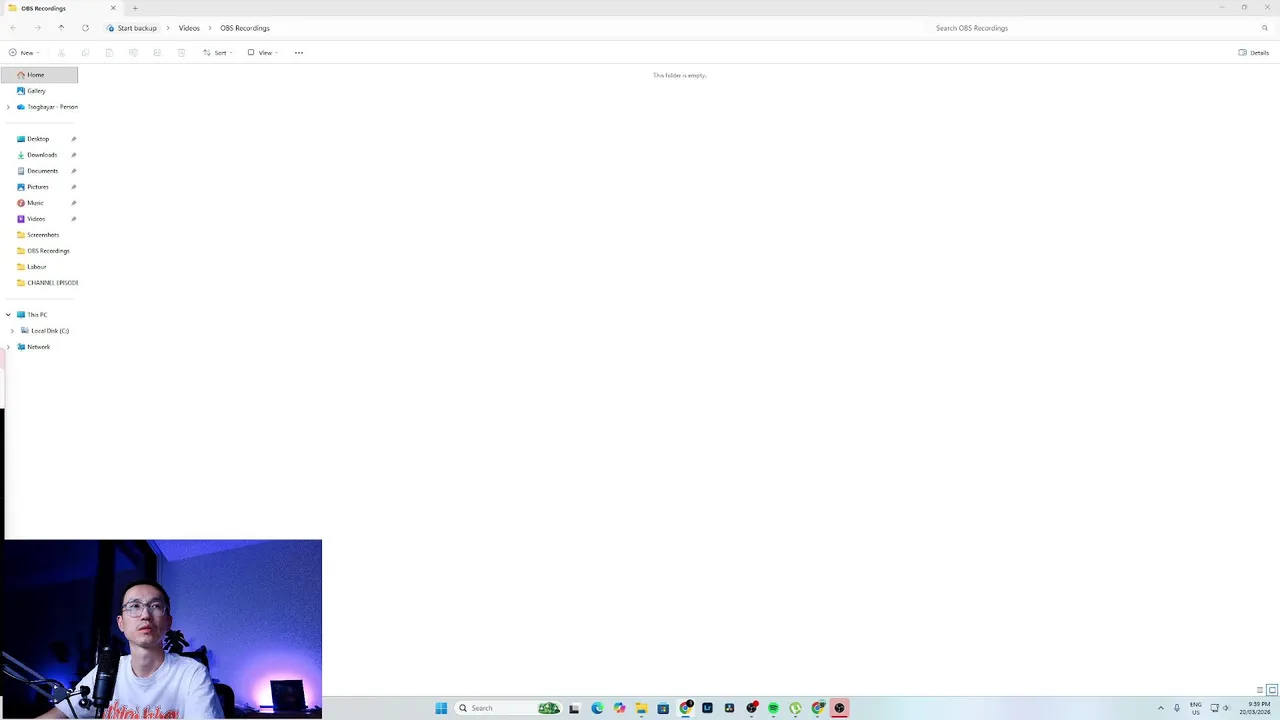Show hidden system tray icons

pos(1161,708)
